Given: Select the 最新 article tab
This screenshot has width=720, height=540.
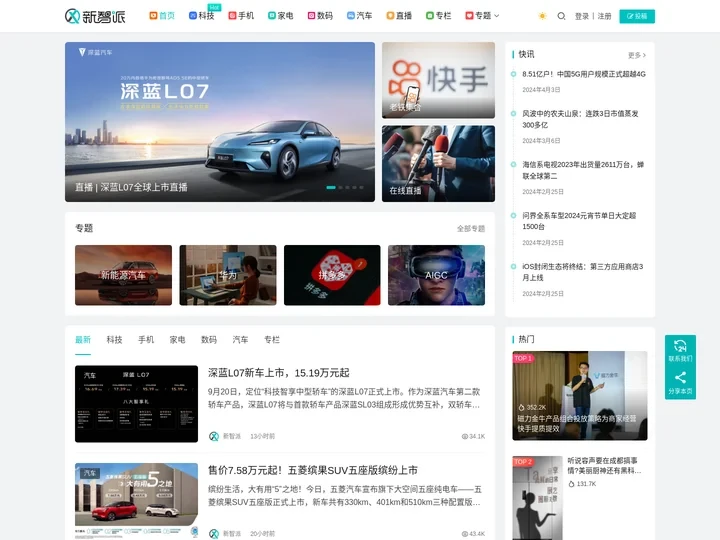Looking at the screenshot, I should tap(83, 340).
